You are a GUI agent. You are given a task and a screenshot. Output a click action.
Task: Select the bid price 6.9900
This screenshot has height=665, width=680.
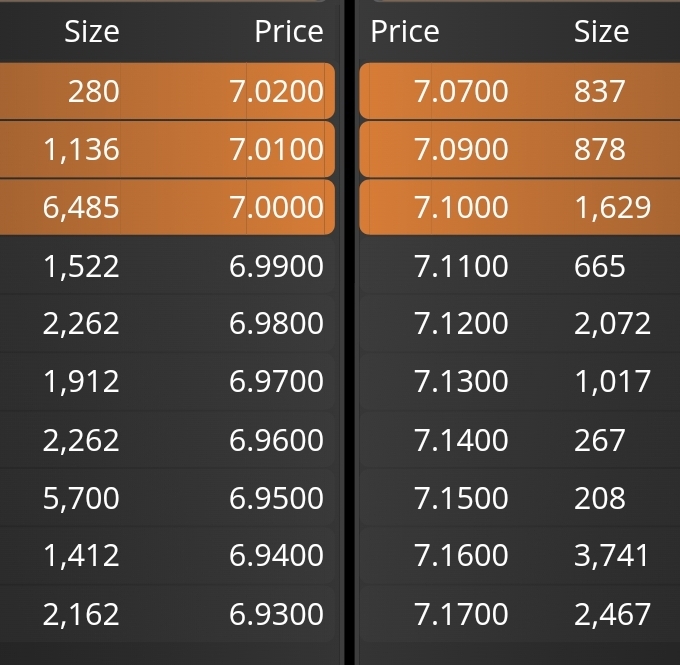pos(276,266)
